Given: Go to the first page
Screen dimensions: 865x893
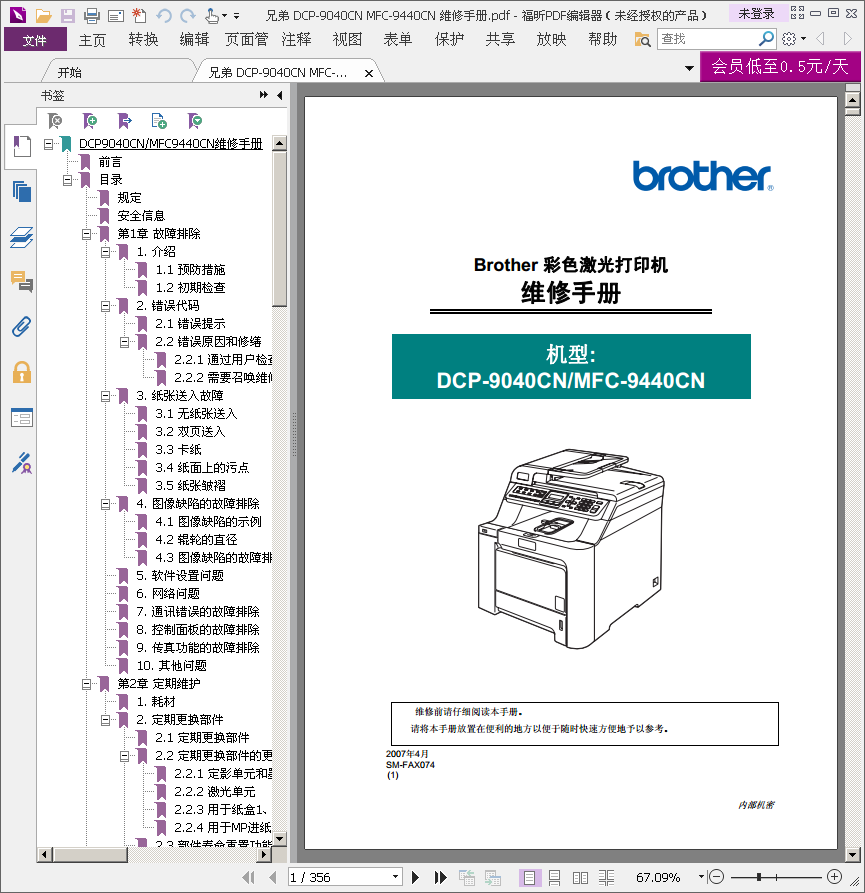Looking at the screenshot, I should [248, 878].
